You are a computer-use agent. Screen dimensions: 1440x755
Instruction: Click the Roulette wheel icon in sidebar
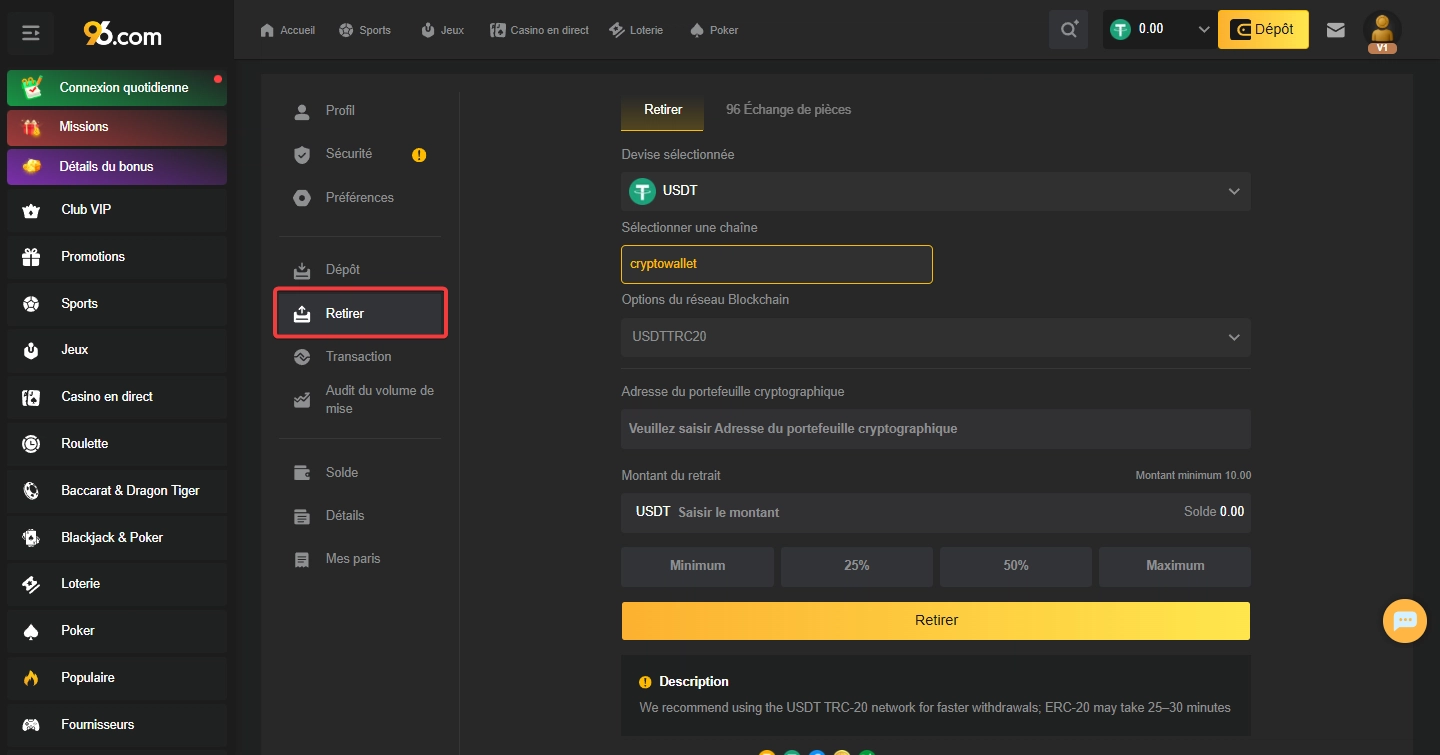point(31,444)
